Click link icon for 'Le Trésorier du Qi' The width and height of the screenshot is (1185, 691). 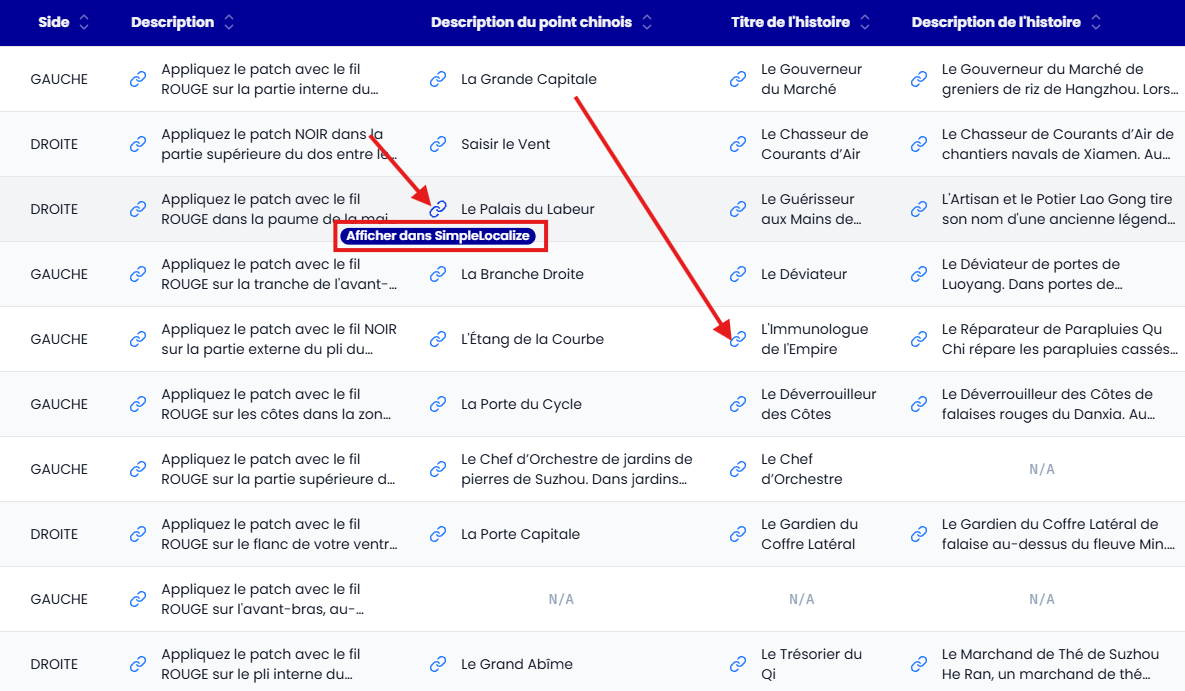click(738, 664)
